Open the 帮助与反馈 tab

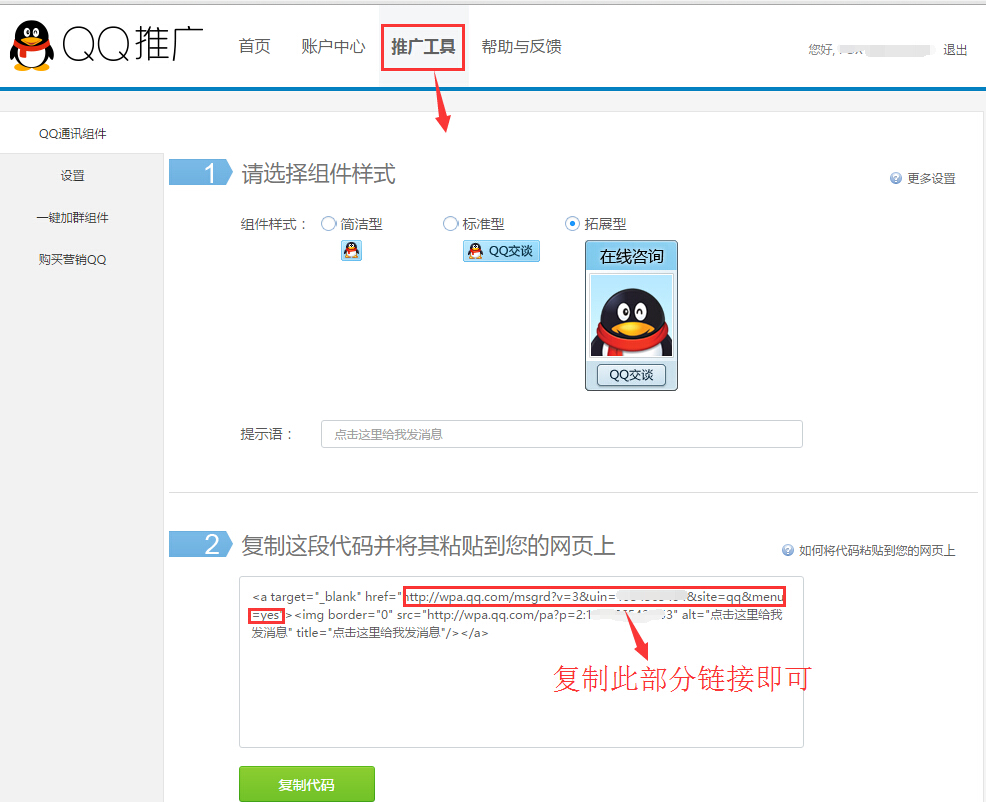point(521,47)
